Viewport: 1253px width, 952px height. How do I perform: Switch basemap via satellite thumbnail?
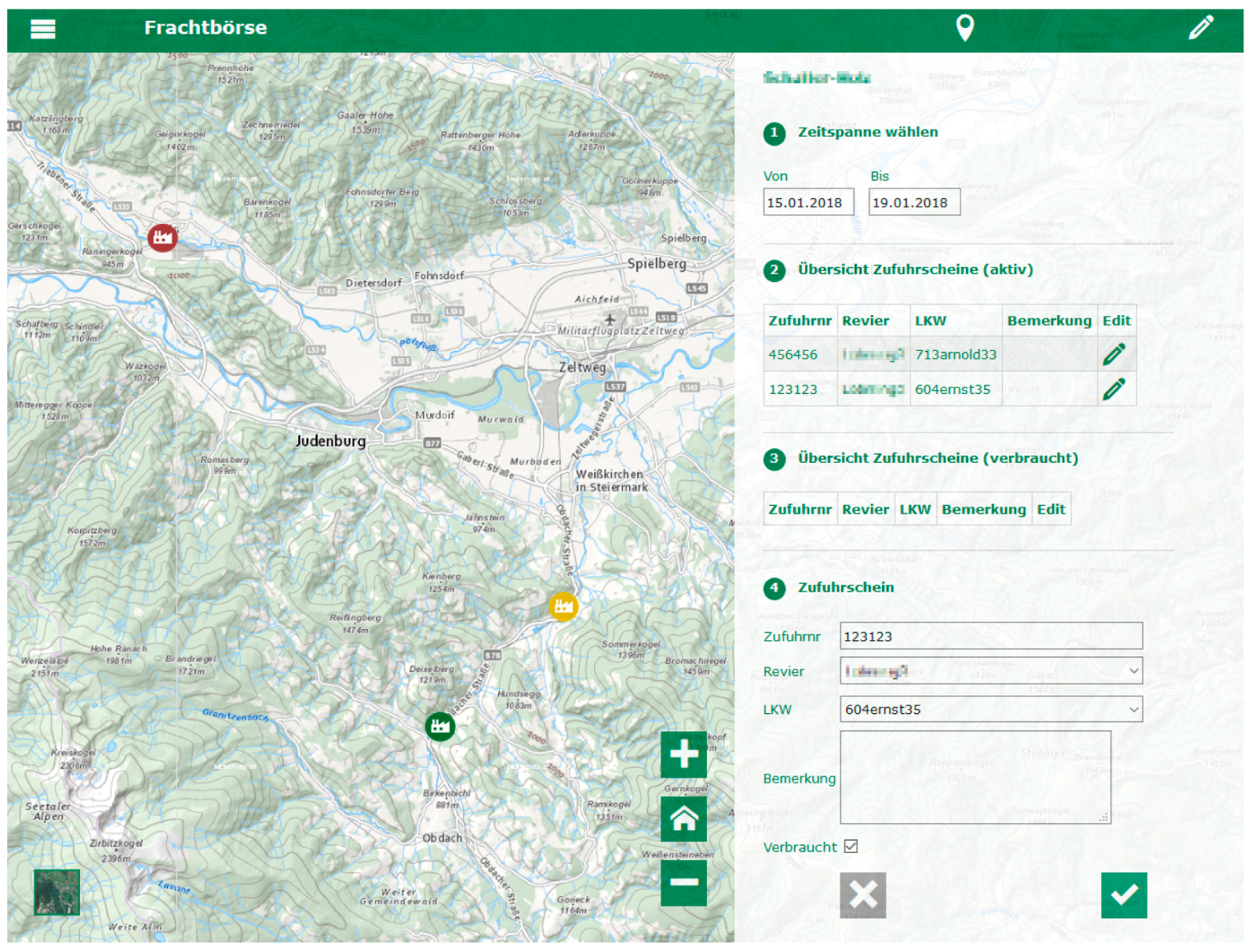click(x=57, y=892)
